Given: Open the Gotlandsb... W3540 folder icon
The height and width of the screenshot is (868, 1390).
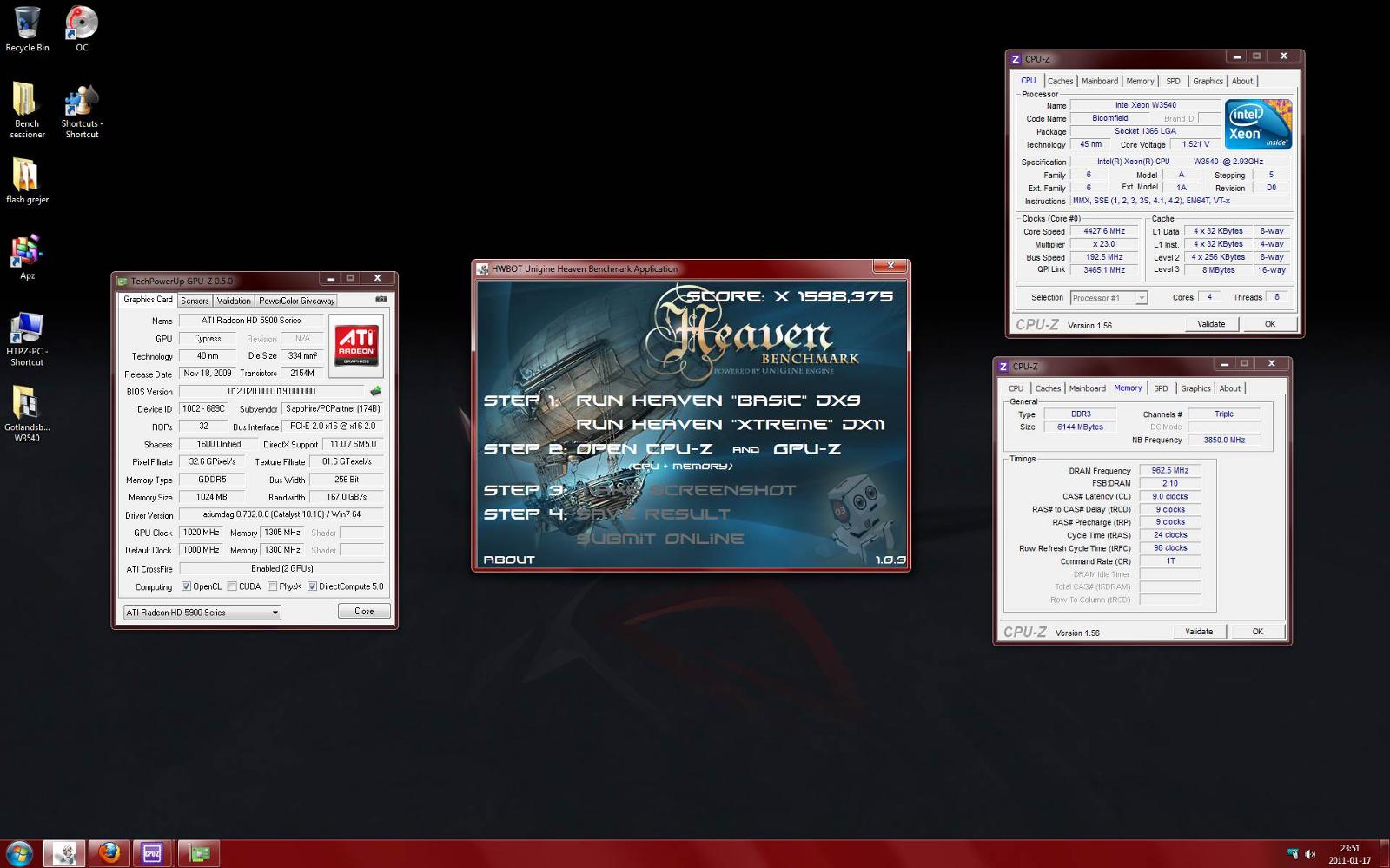Looking at the screenshot, I should point(27,414).
